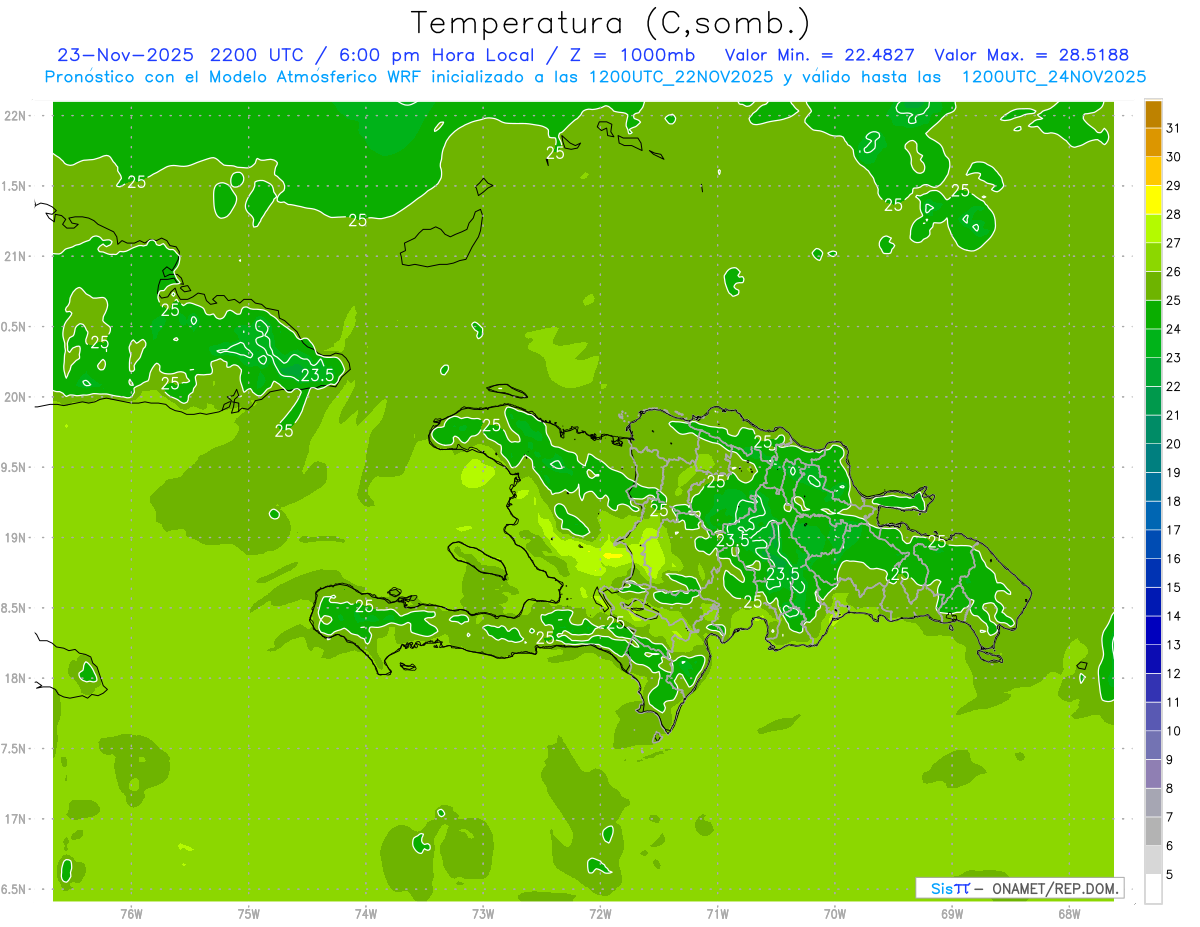Click the '5' color scale value label
The width and height of the screenshot is (1200, 927).
(x=1170, y=874)
